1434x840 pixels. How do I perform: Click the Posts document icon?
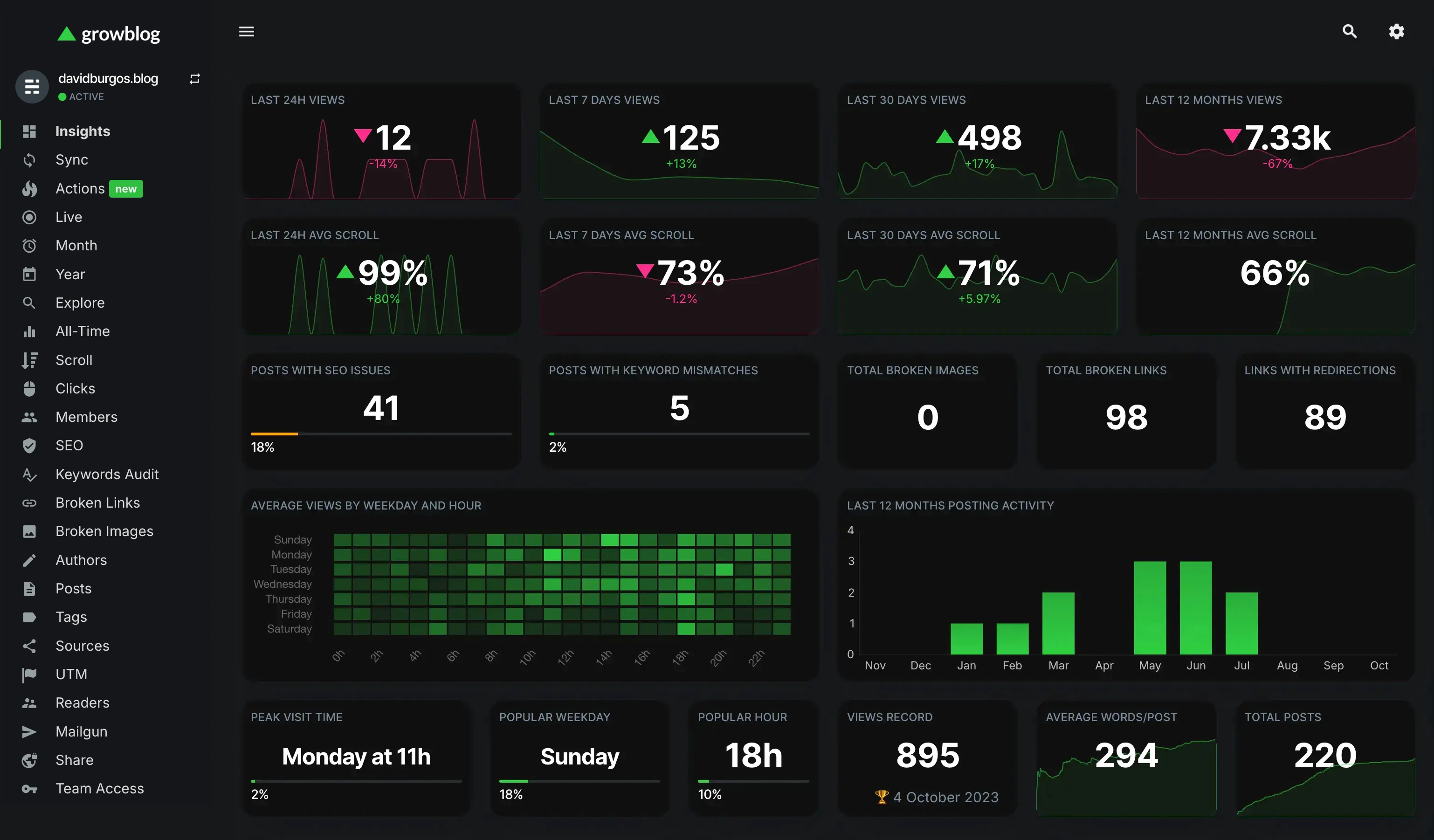click(29, 589)
